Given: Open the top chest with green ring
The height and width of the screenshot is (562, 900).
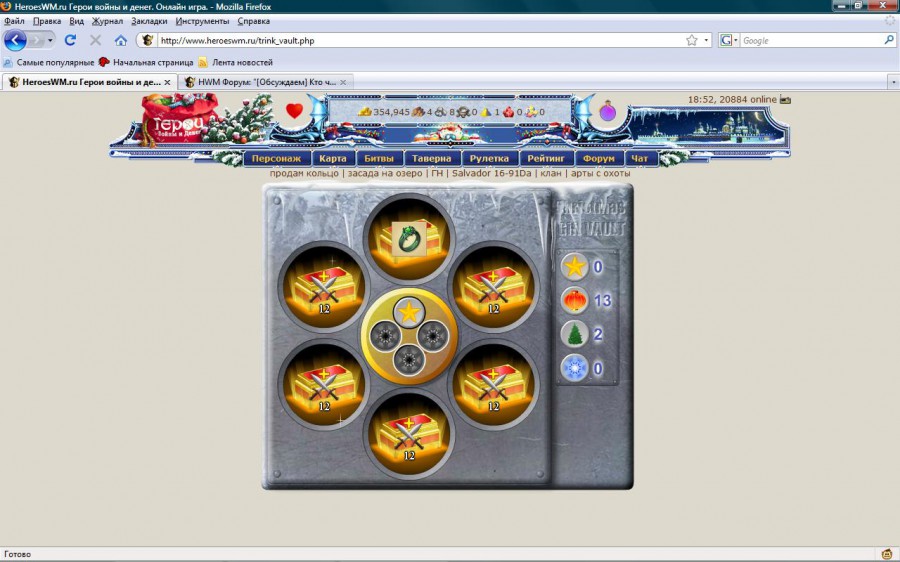Looking at the screenshot, I should (x=408, y=238).
